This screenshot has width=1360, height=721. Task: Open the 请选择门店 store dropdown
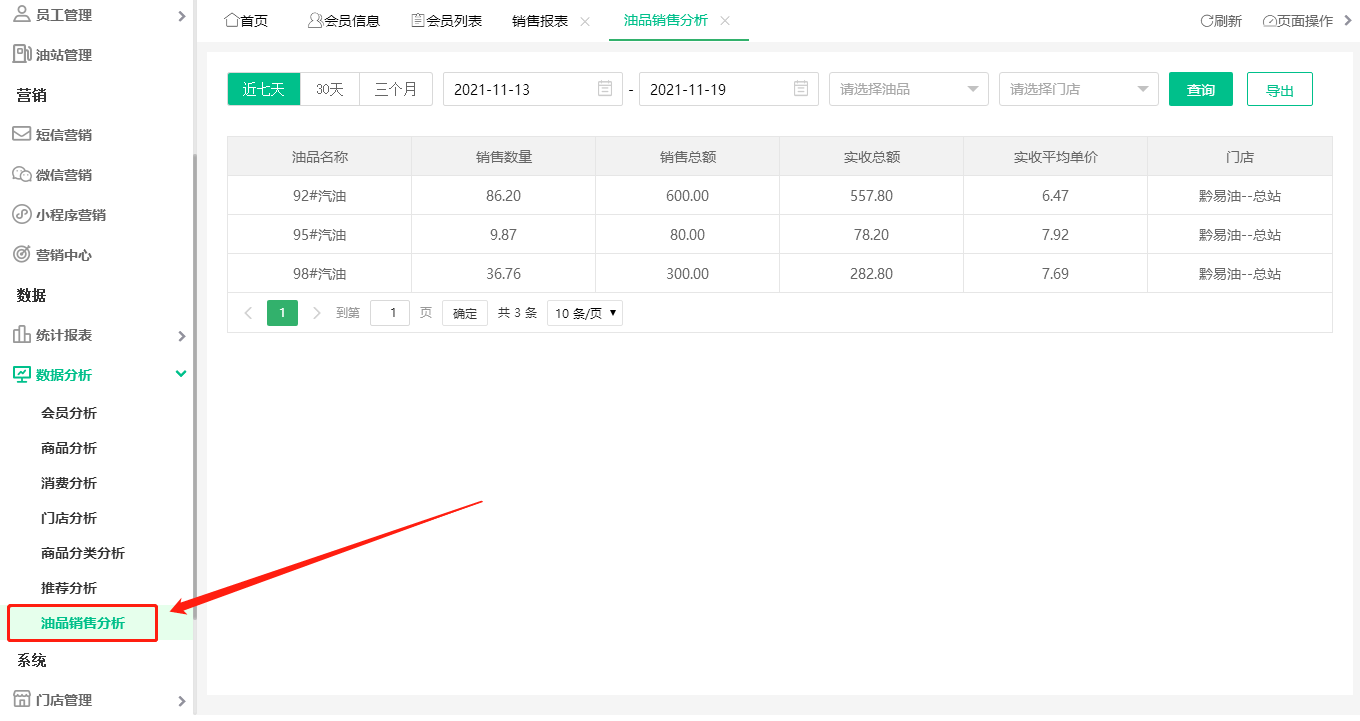click(x=1078, y=89)
